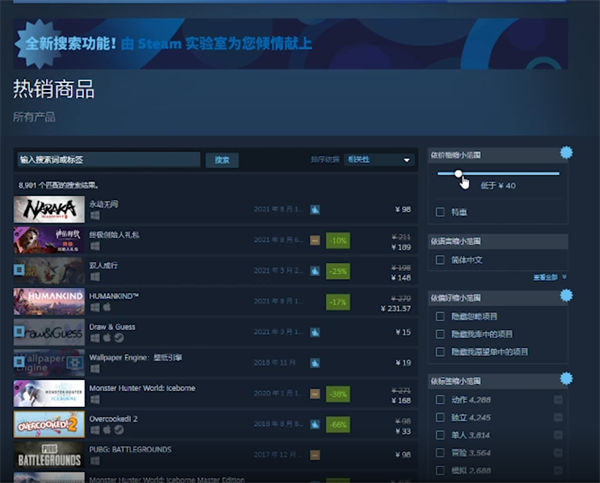
Task: Open the 相关性 sort dropdown
Action: tap(379, 160)
